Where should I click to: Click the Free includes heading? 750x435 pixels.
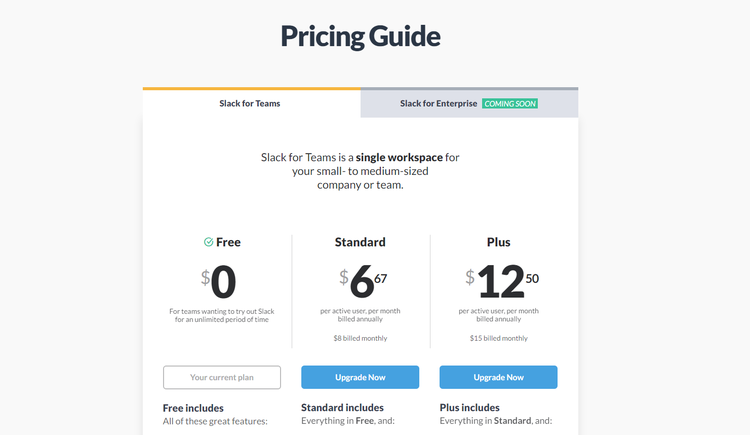[x=193, y=408]
